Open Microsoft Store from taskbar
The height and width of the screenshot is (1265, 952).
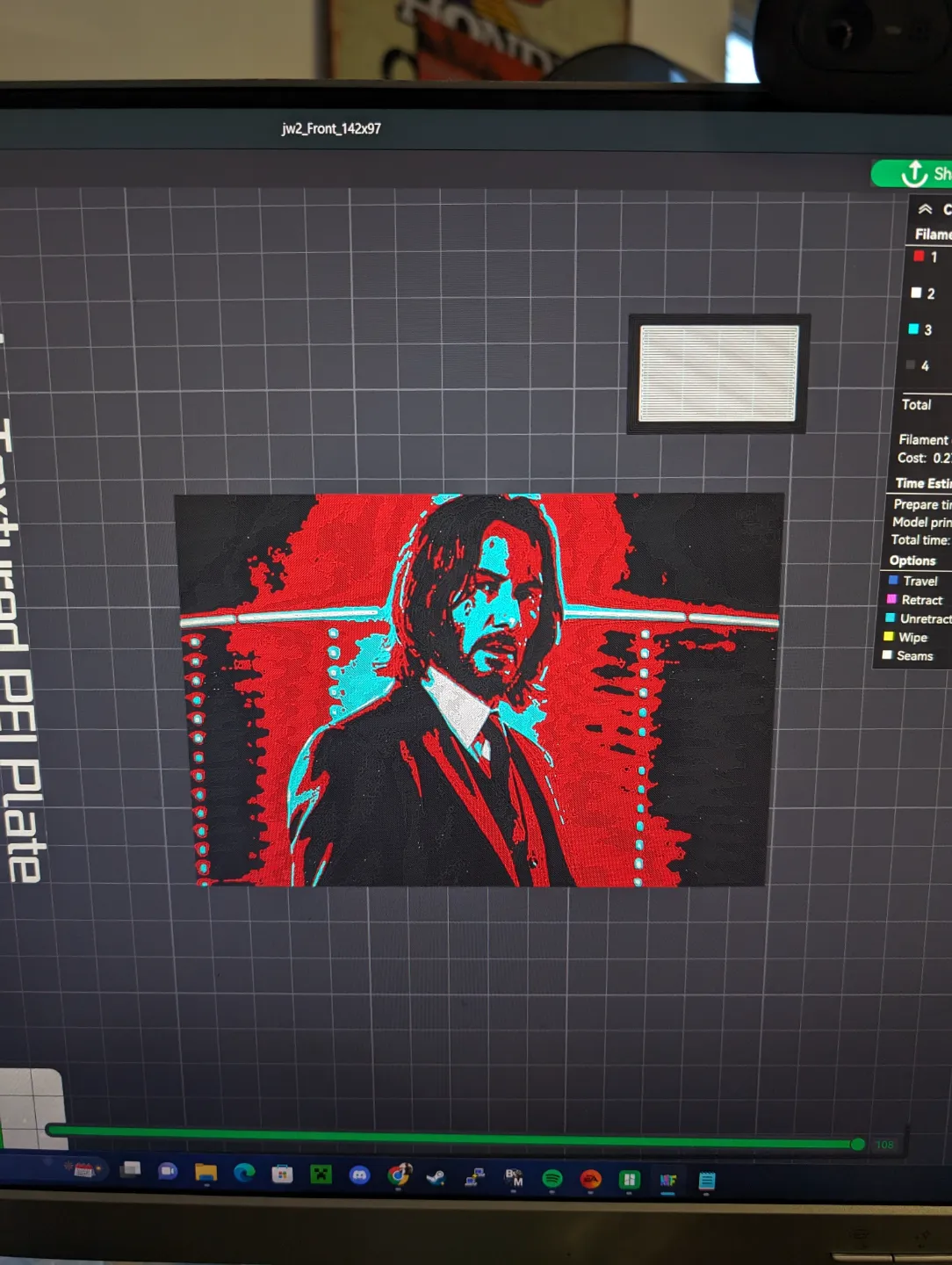(x=282, y=1174)
